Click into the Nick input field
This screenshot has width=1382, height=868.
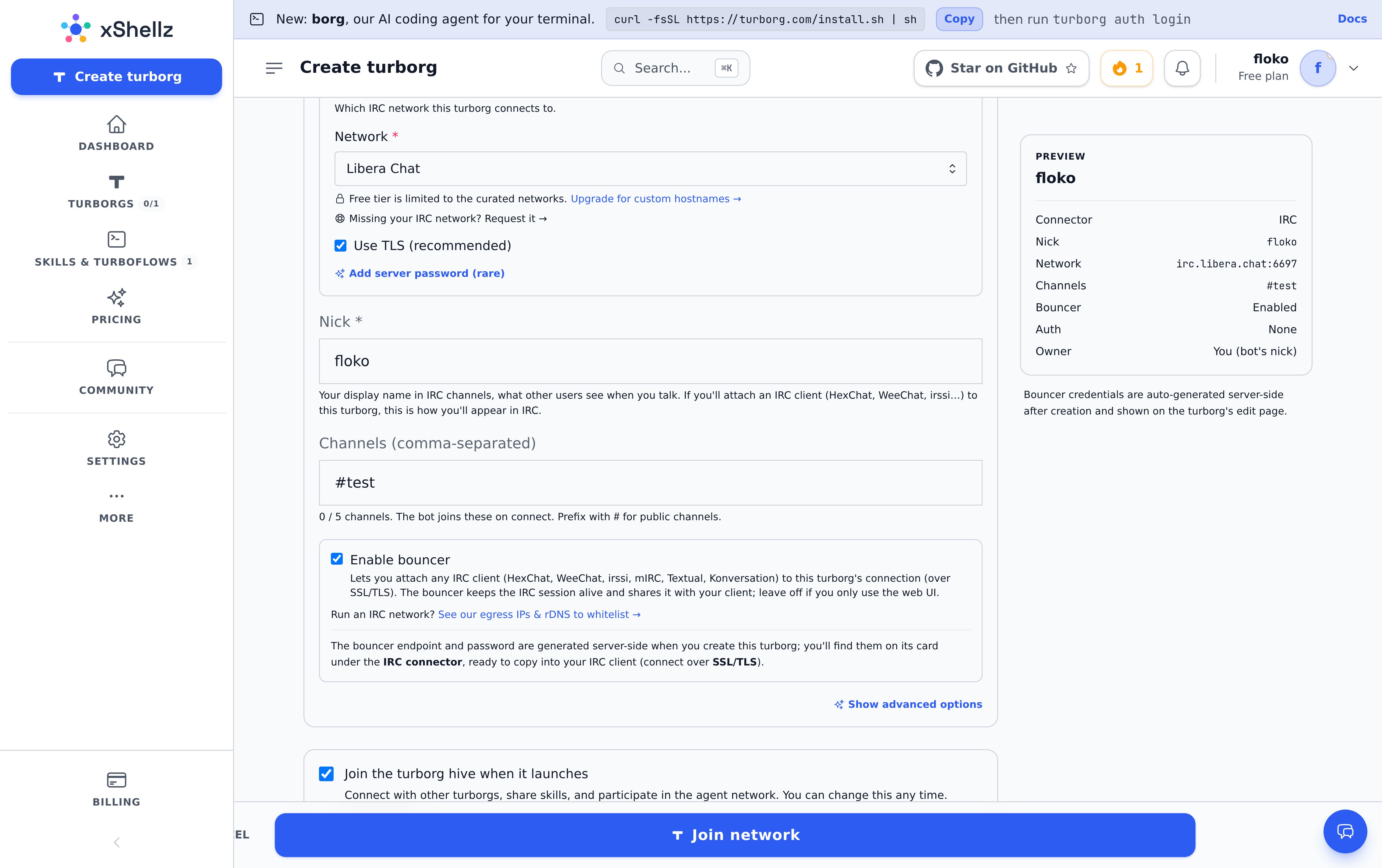tap(650, 361)
